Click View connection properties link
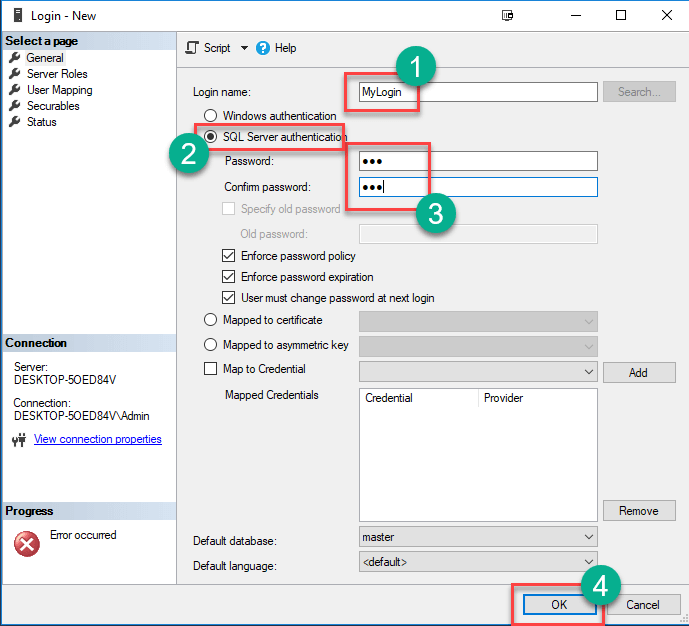The width and height of the screenshot is (689, 626). (97, 439)
